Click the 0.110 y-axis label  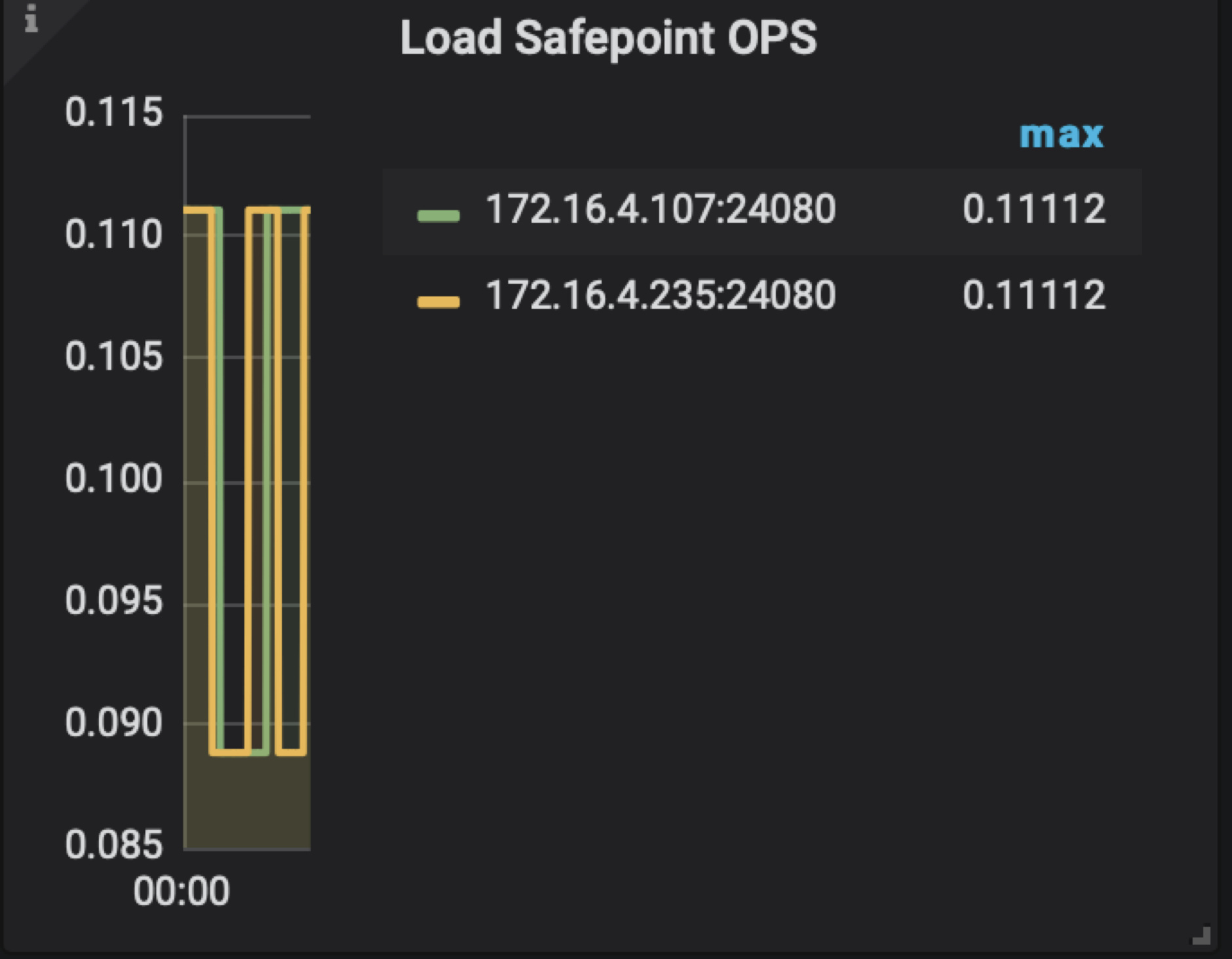click(113, 234)
